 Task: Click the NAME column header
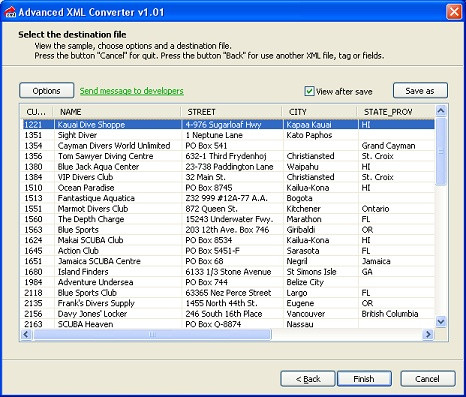click(117, 112)
